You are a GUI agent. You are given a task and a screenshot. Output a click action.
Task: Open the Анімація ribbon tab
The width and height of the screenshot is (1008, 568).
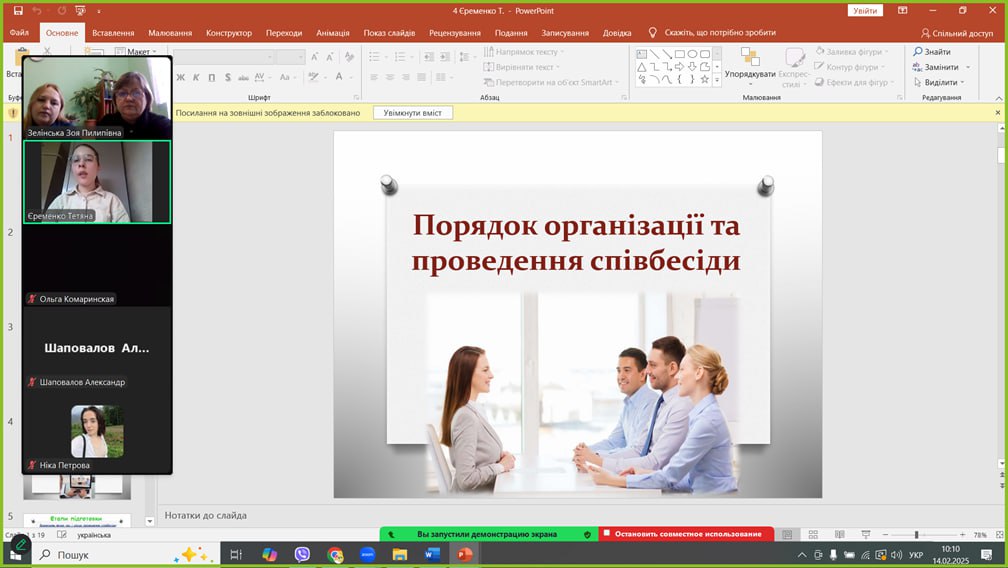point(333,33)
